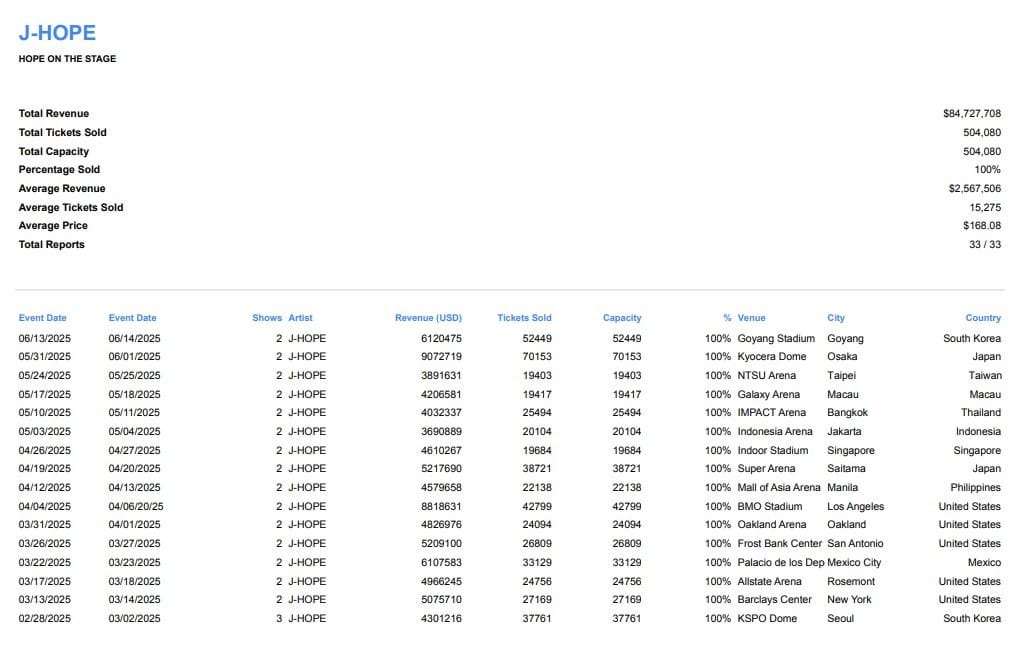Screen dimensions: 1033x660
Task: Select the Palacio de los Dep venue cell
Action: [x=781, y=563]
